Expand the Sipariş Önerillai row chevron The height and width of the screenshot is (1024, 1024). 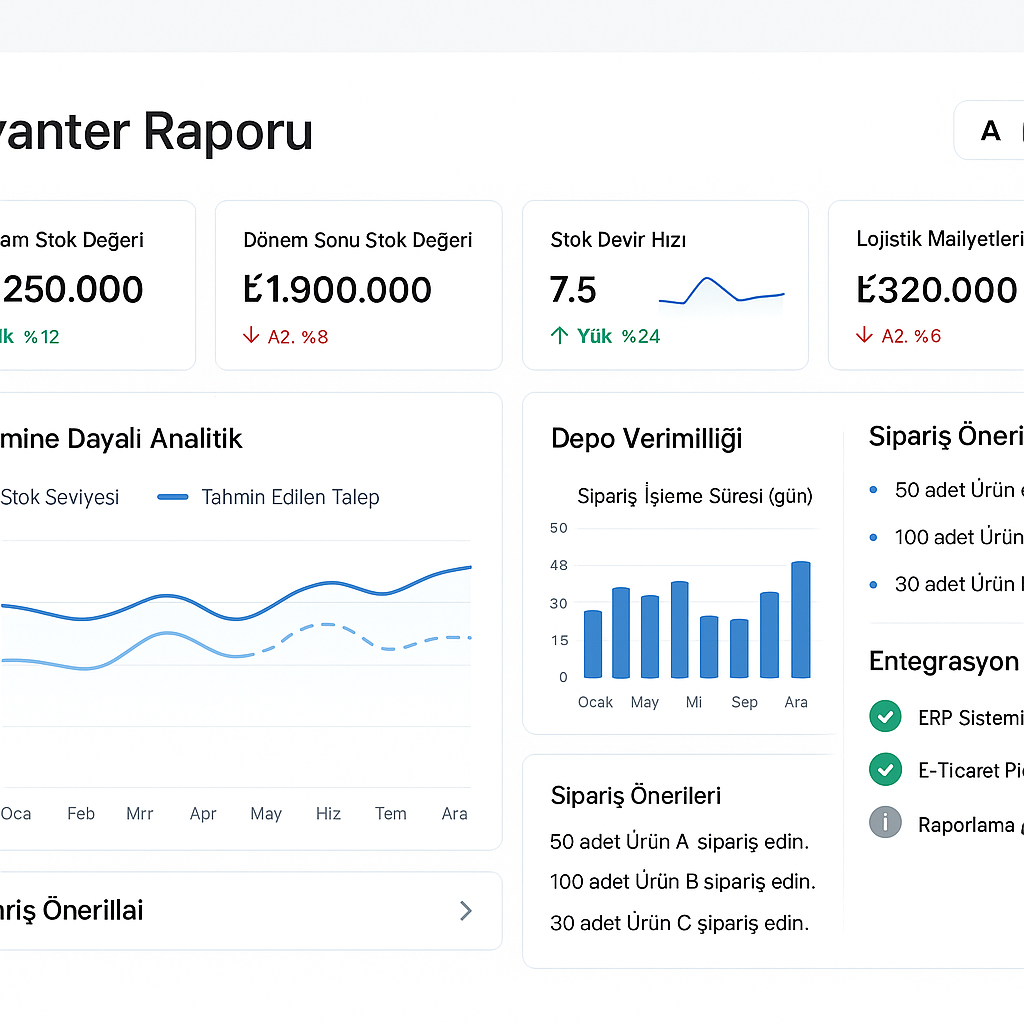pos(465,910)
